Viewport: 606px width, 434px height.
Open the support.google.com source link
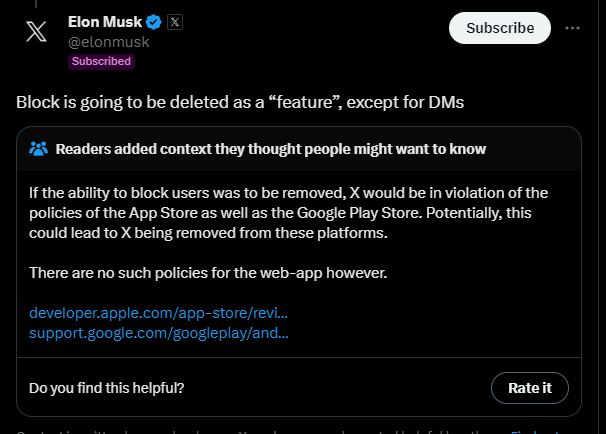159,332
